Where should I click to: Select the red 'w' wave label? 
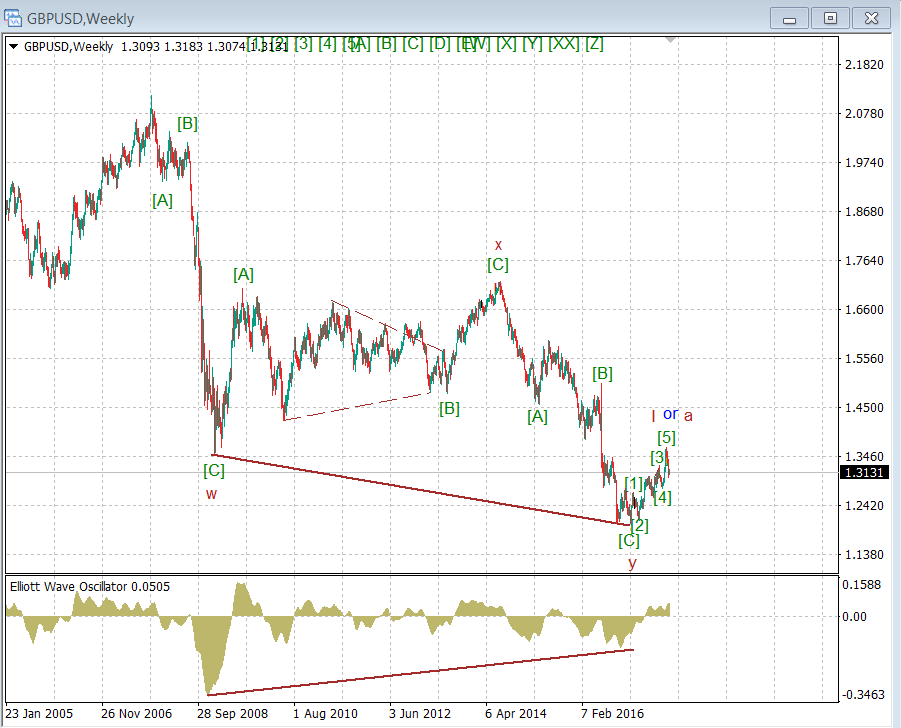click(211, 494)
